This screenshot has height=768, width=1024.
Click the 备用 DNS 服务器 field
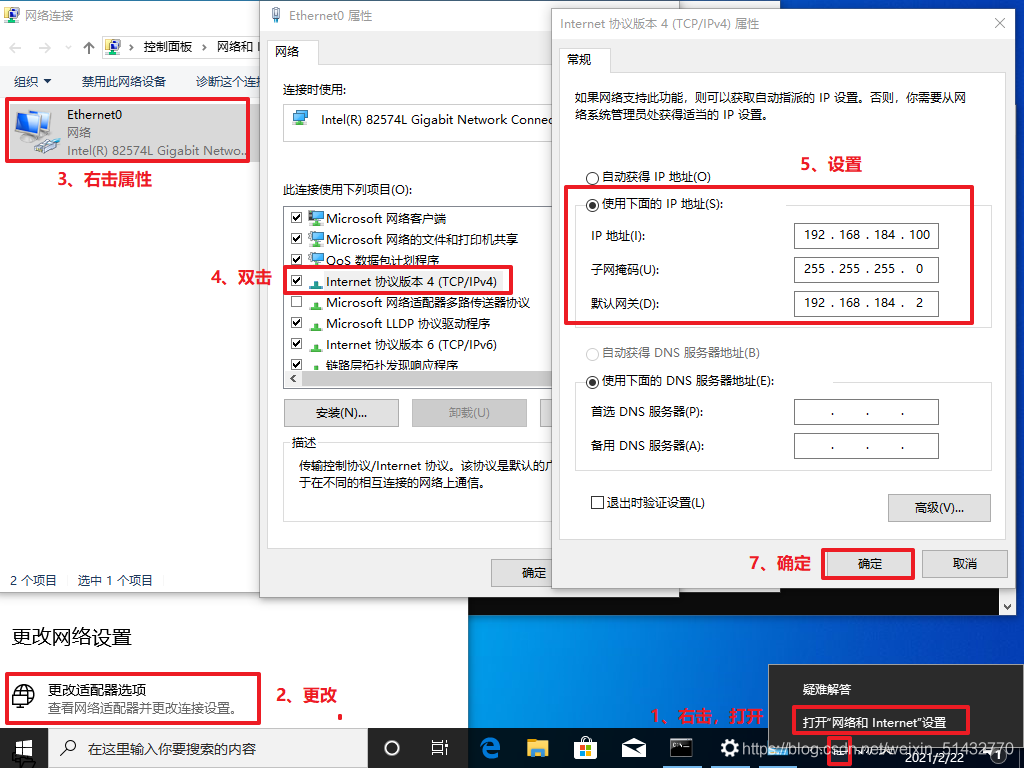click(x=866, y=446)
